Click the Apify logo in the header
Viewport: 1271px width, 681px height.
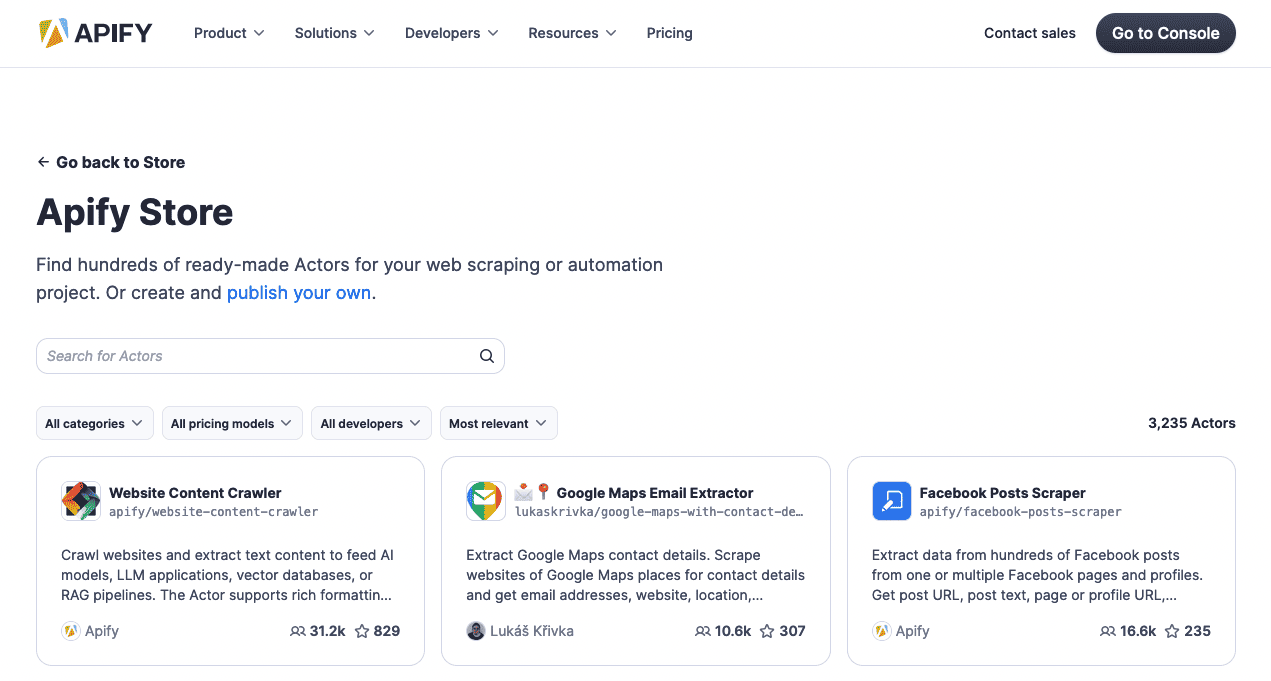tap(95, 32)
